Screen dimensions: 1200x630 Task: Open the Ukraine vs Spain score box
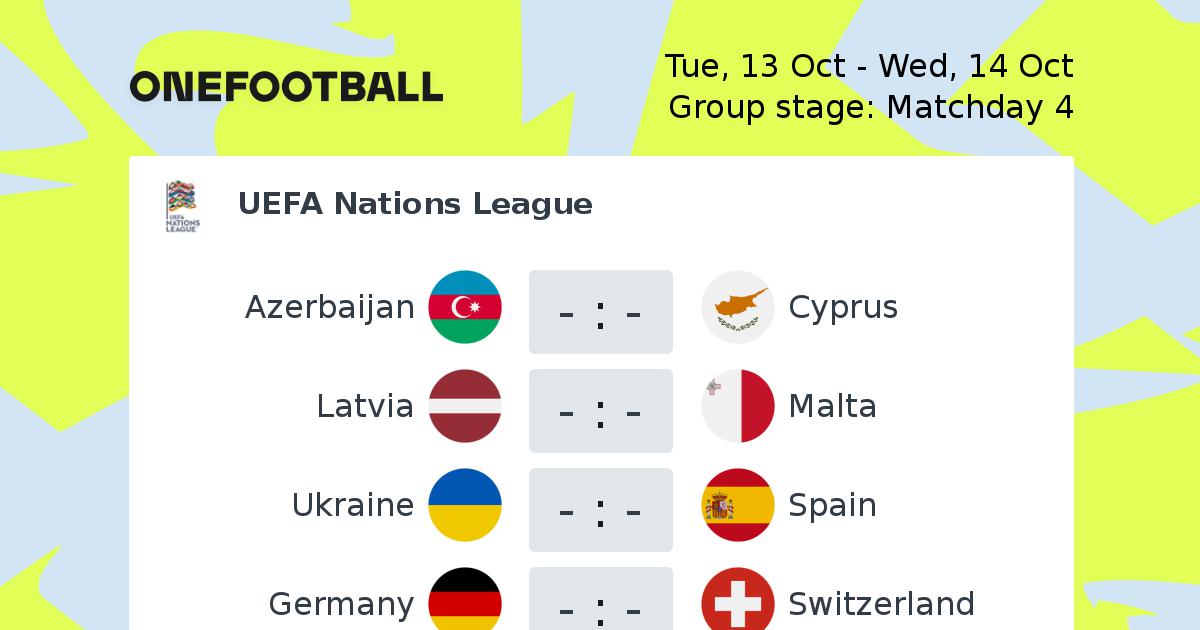tap(601, 510)
